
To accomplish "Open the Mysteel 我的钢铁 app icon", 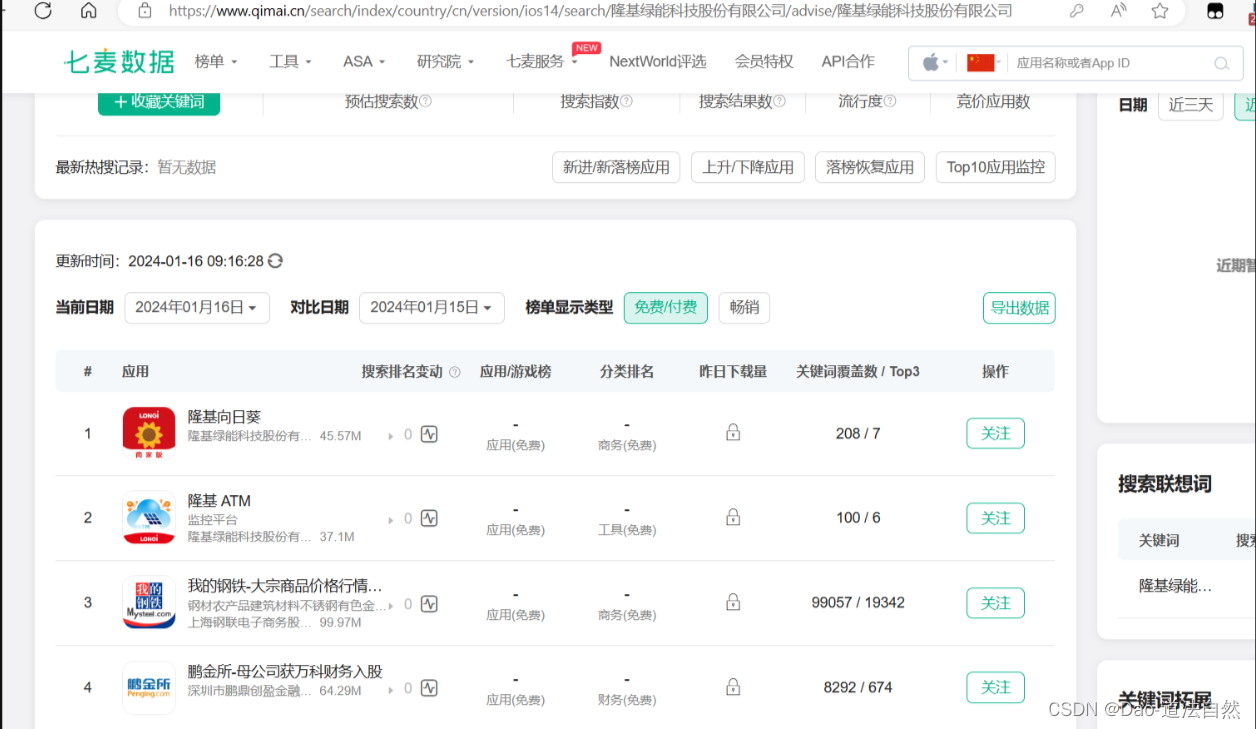I will (149, 603).
